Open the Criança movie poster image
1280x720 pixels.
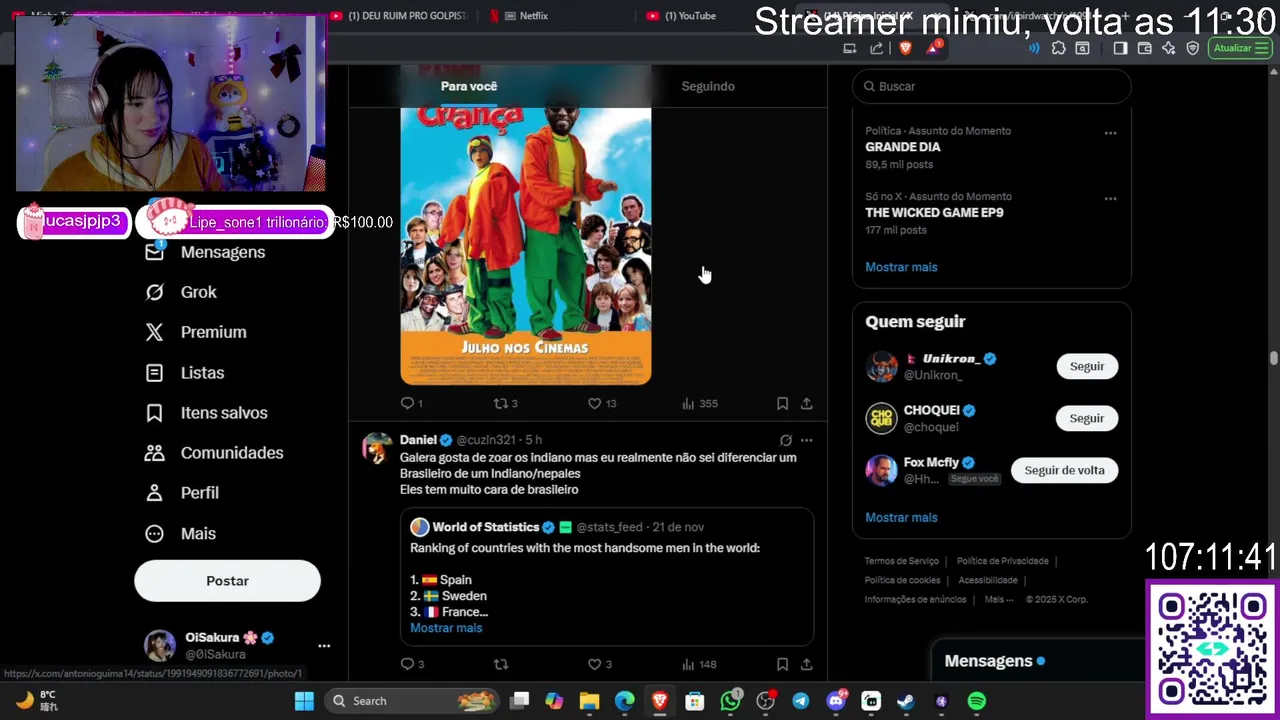coord(526,245)
